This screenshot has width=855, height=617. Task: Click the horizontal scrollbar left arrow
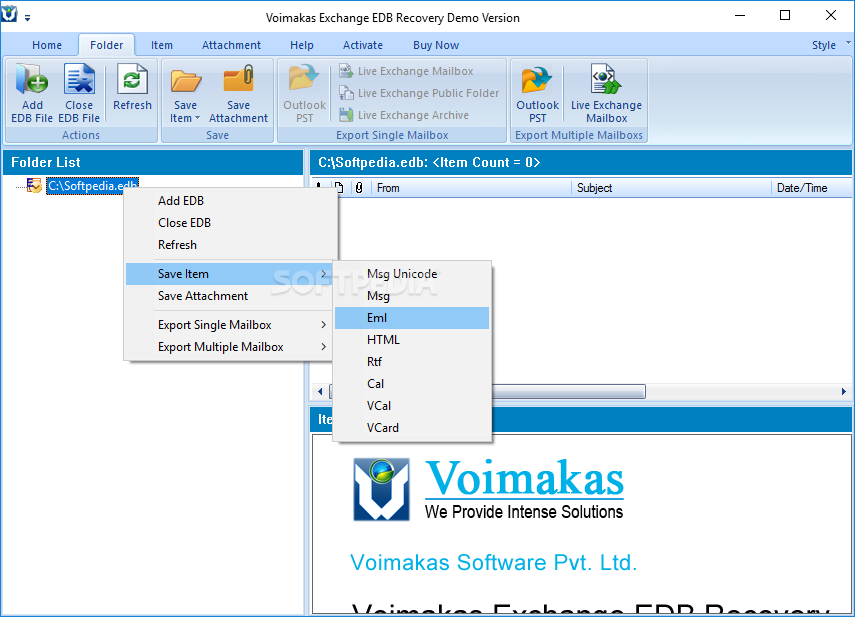click(320, 391)
